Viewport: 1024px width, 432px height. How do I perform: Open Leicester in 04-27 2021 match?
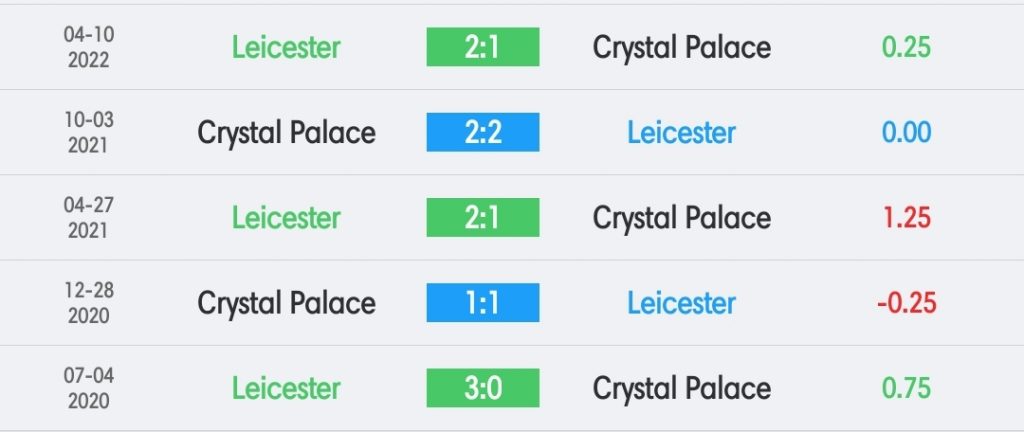click(286, 218)
